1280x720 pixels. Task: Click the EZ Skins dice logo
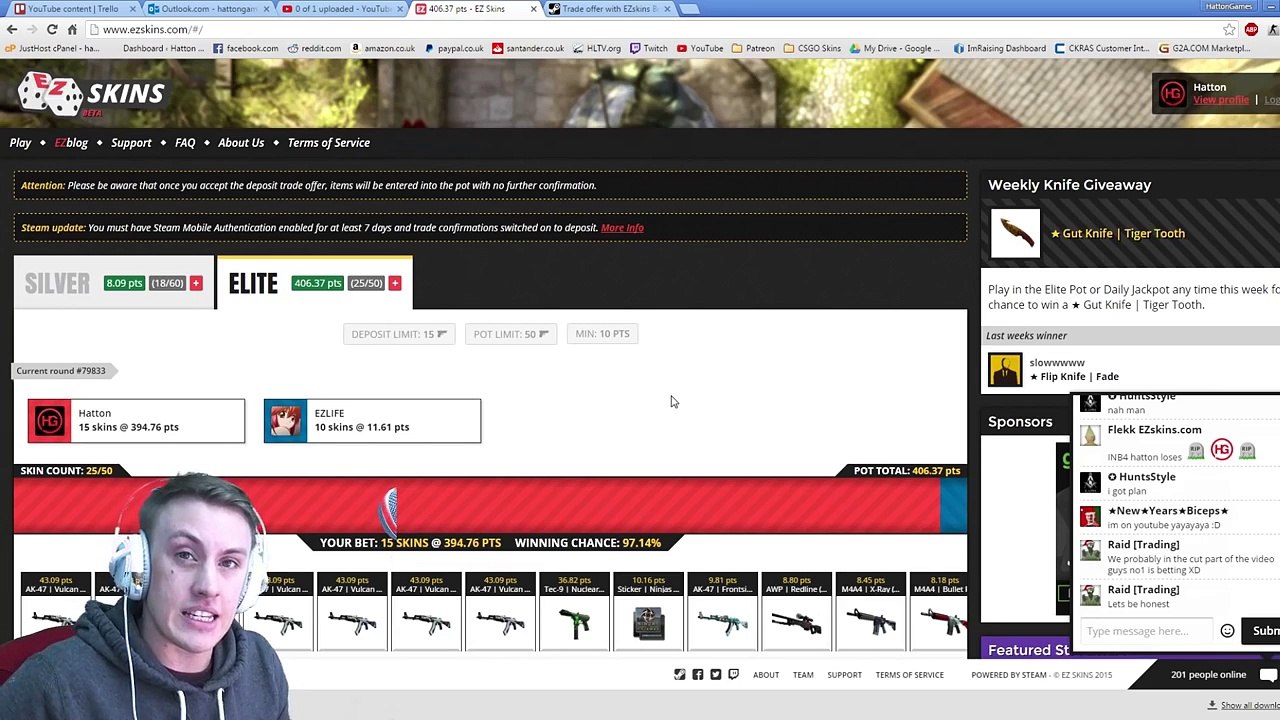point(90,94)
